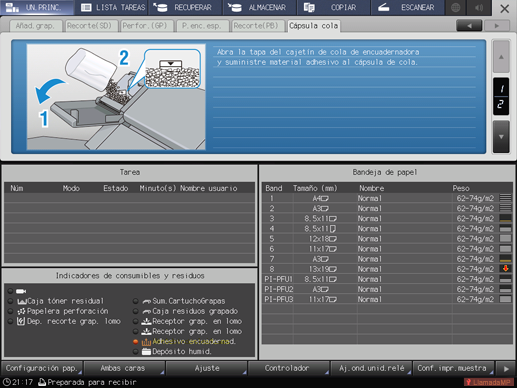Click Caja residuos grapado icon

pos(147,312)
